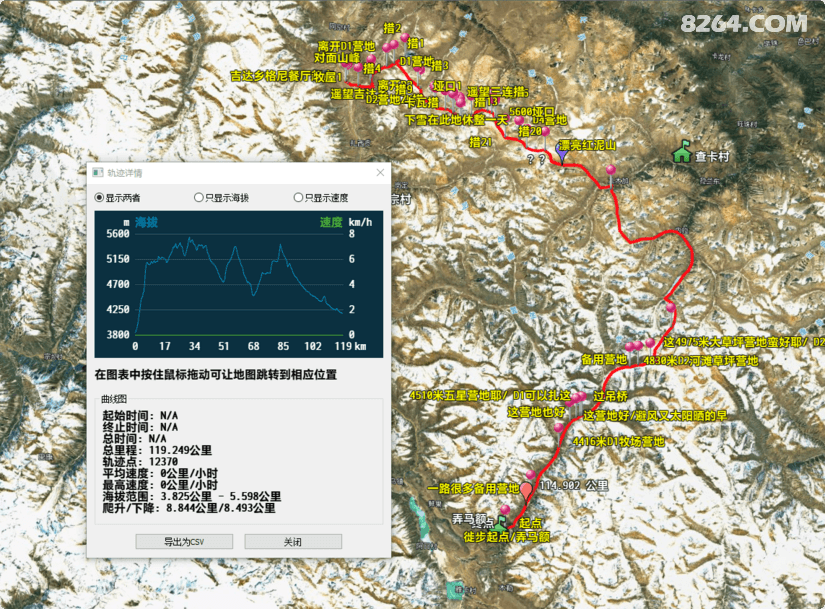
Task: Click the 5600垭口 label
Action: click(532, 112)
